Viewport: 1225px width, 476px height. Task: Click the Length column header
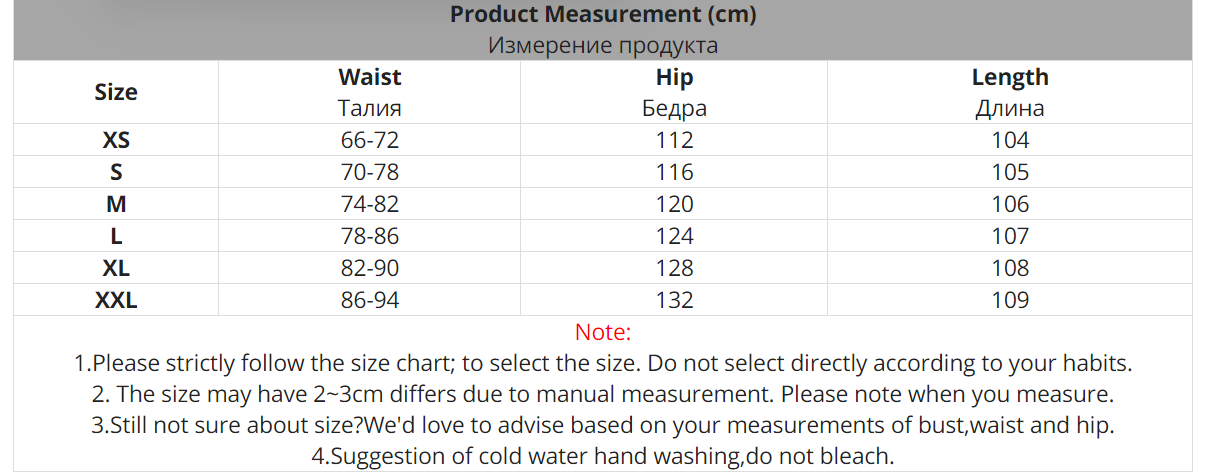1010,77
